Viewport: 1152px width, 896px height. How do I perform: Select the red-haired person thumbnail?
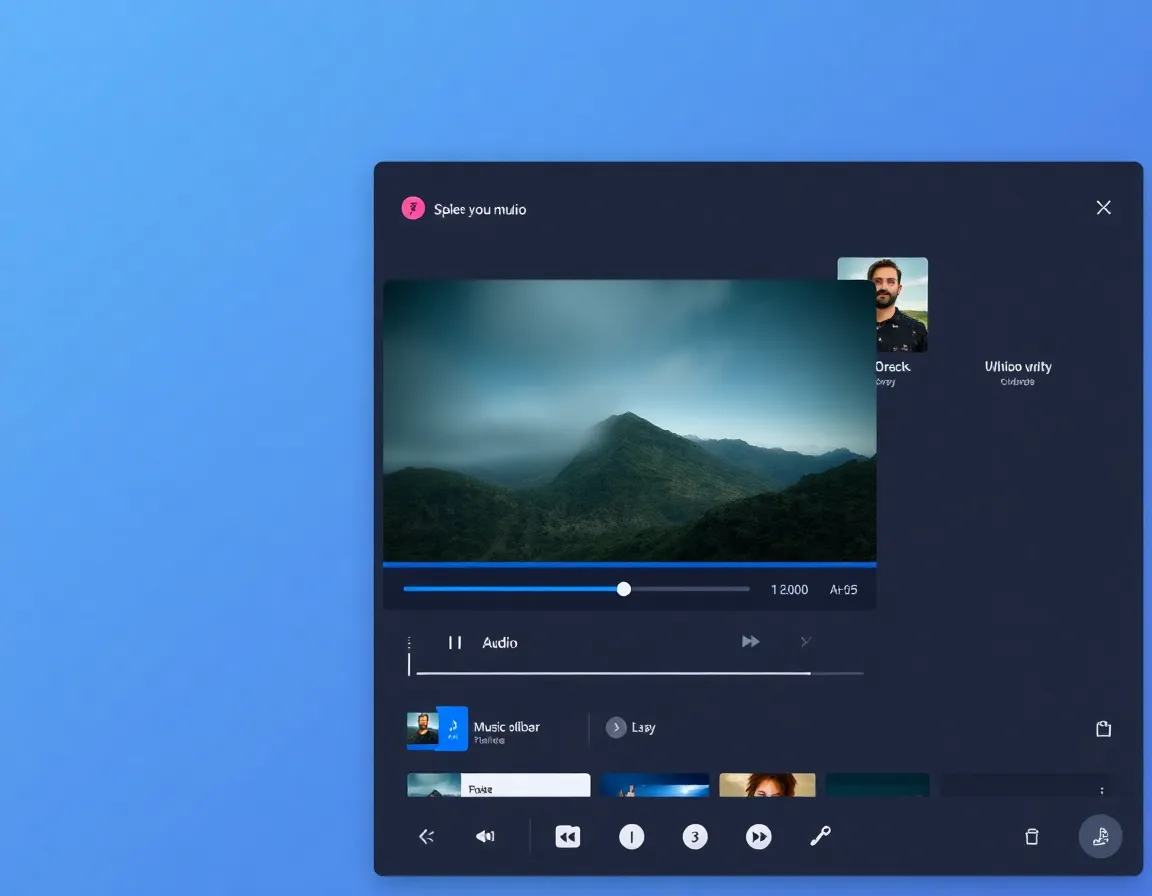767,785
